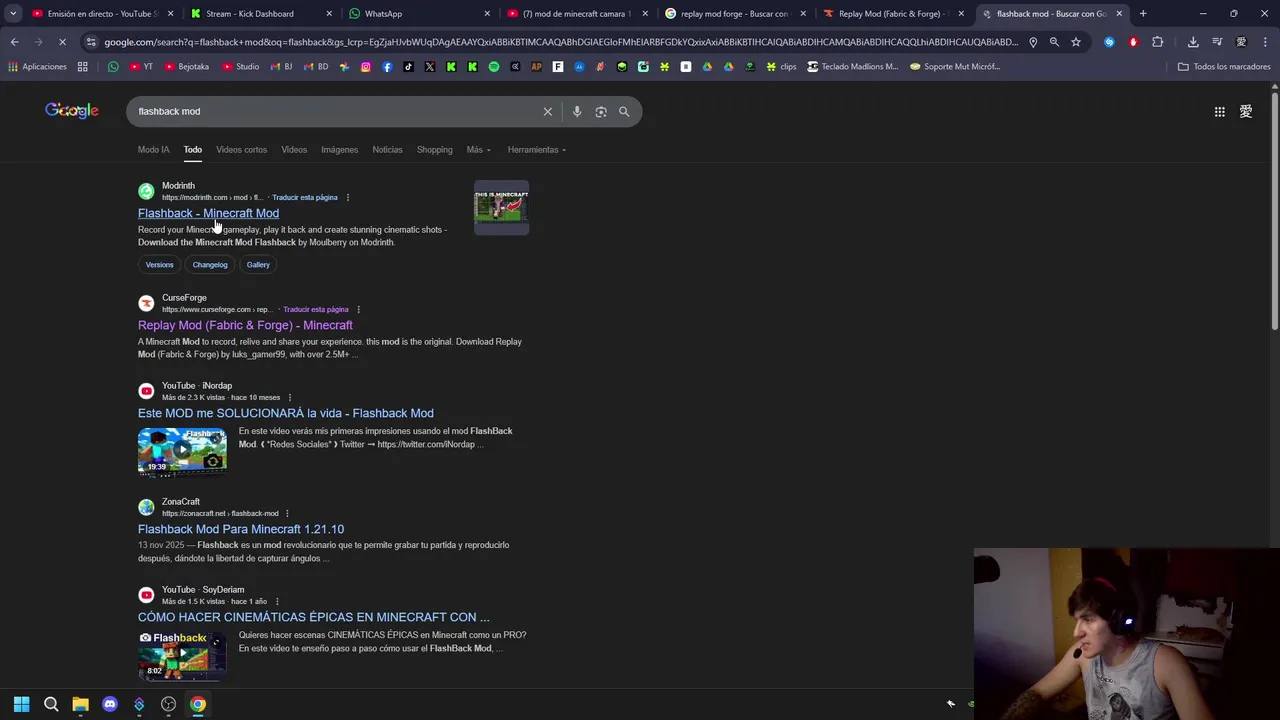Switch to Modo IA tab
The height and width of the screenshot is (720, 1280).
(153, 150)
